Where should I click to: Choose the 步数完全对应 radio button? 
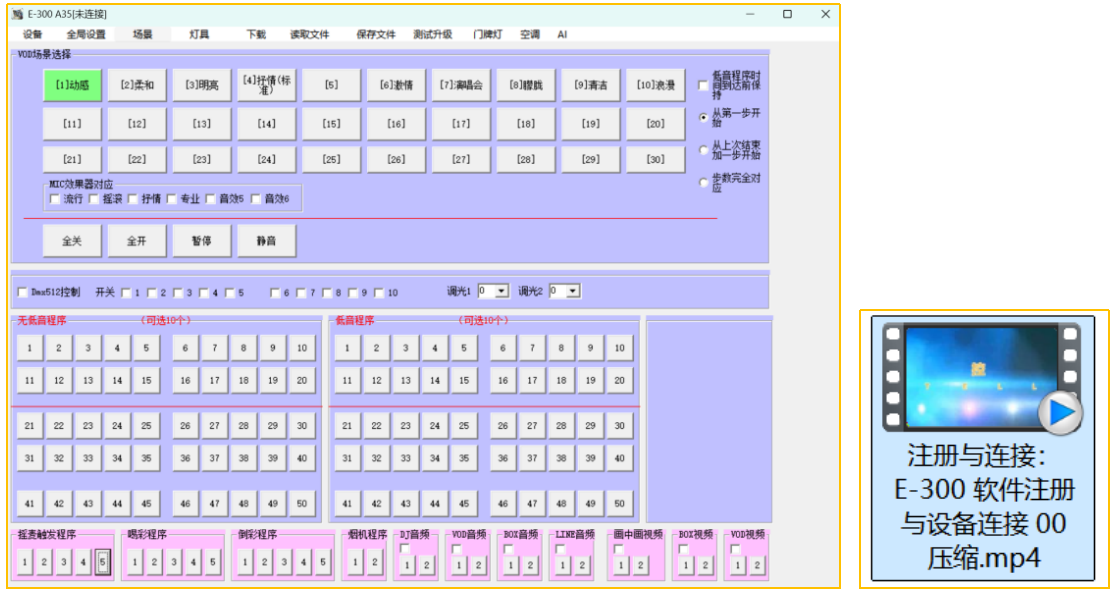[703, 183]
